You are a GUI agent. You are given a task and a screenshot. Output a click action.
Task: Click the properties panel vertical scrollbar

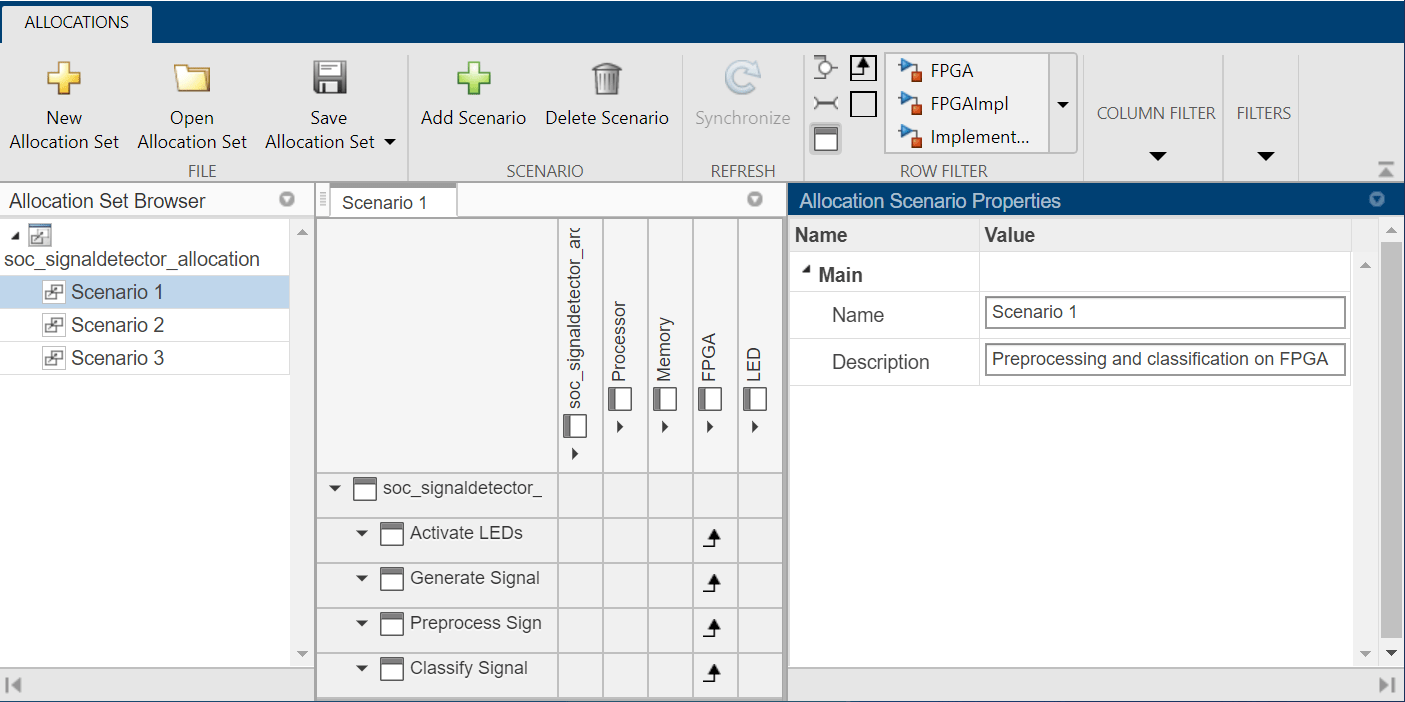click(1390, 440)
